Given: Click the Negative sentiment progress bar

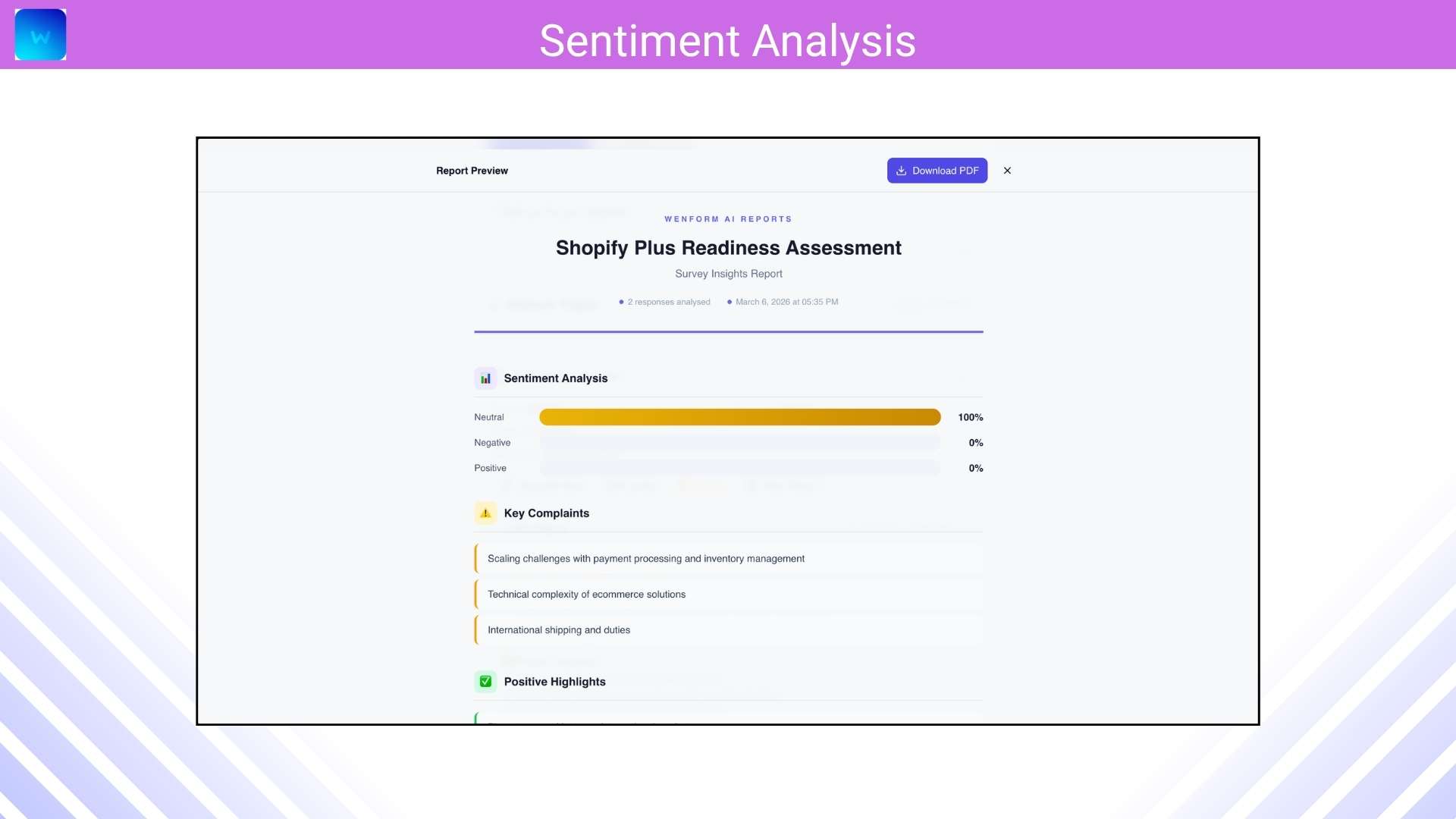Looking at the screenshot, I should pos(740,443).
